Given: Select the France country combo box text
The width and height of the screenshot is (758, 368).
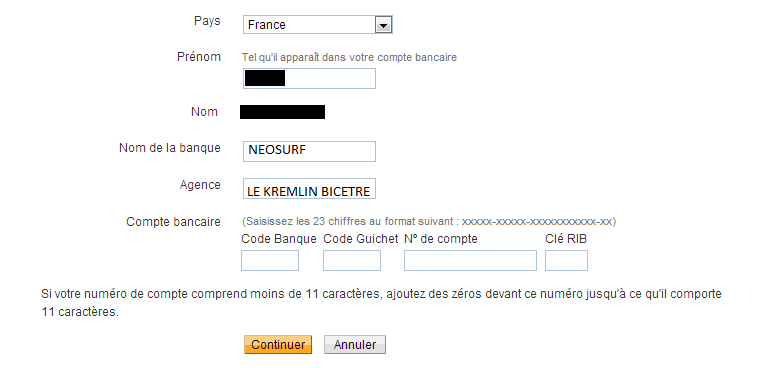Looking at the screenshot, I should tap(267, 25).
